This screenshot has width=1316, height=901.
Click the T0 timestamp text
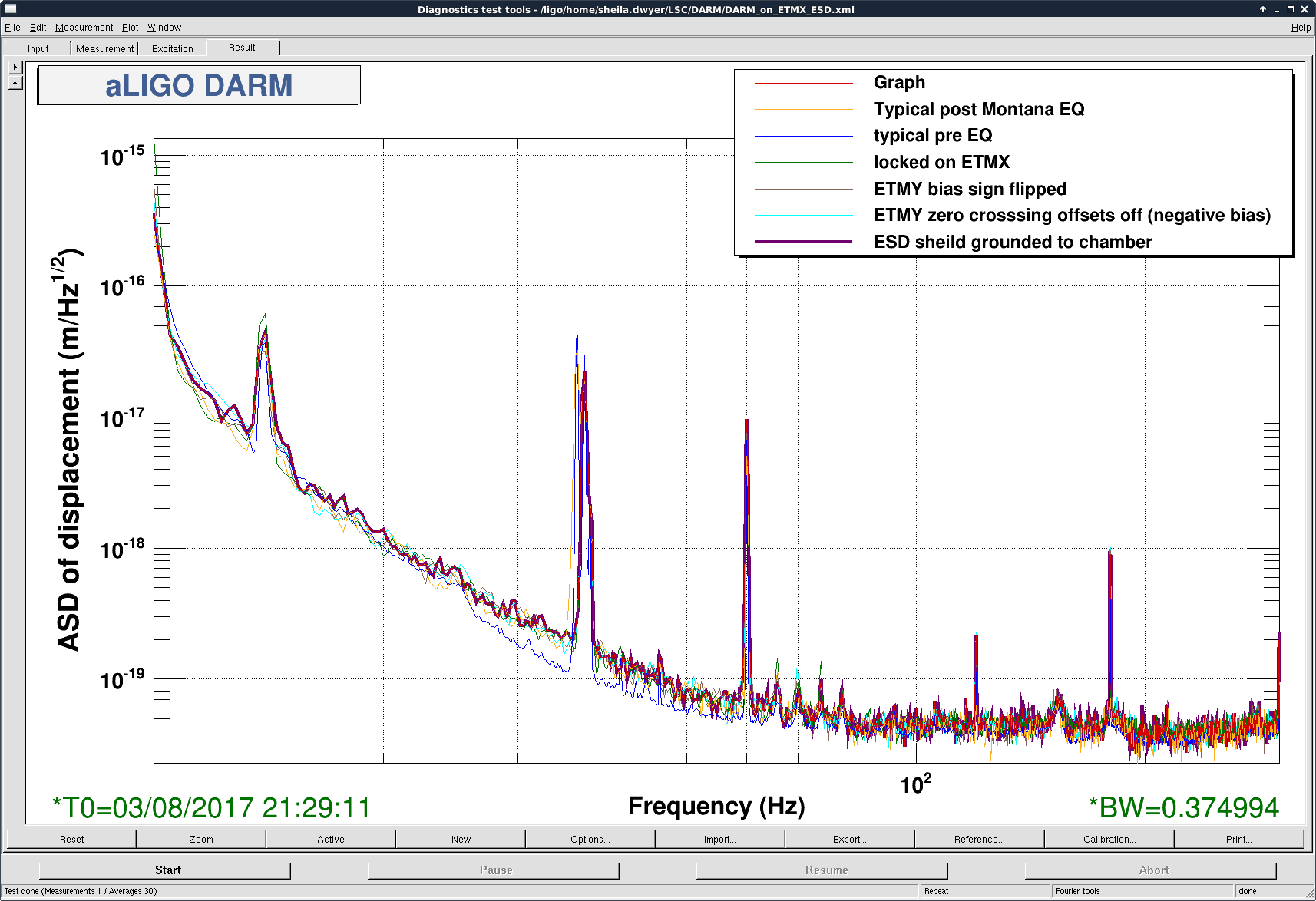coord(211,807)
